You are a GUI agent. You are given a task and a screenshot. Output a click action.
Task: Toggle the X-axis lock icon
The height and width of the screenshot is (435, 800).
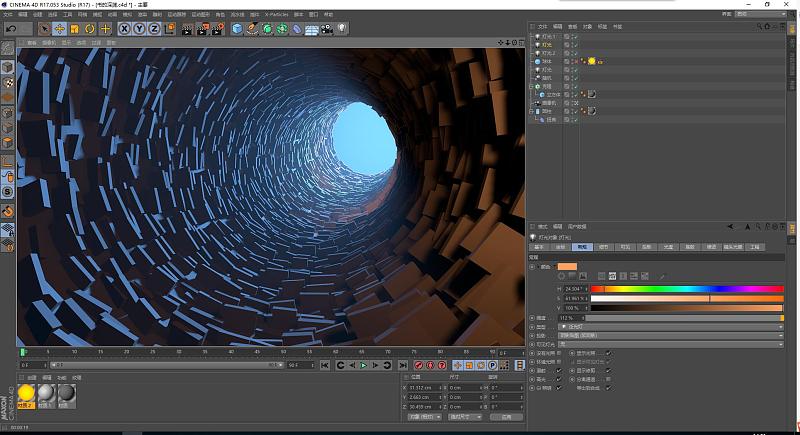[124, 29]
